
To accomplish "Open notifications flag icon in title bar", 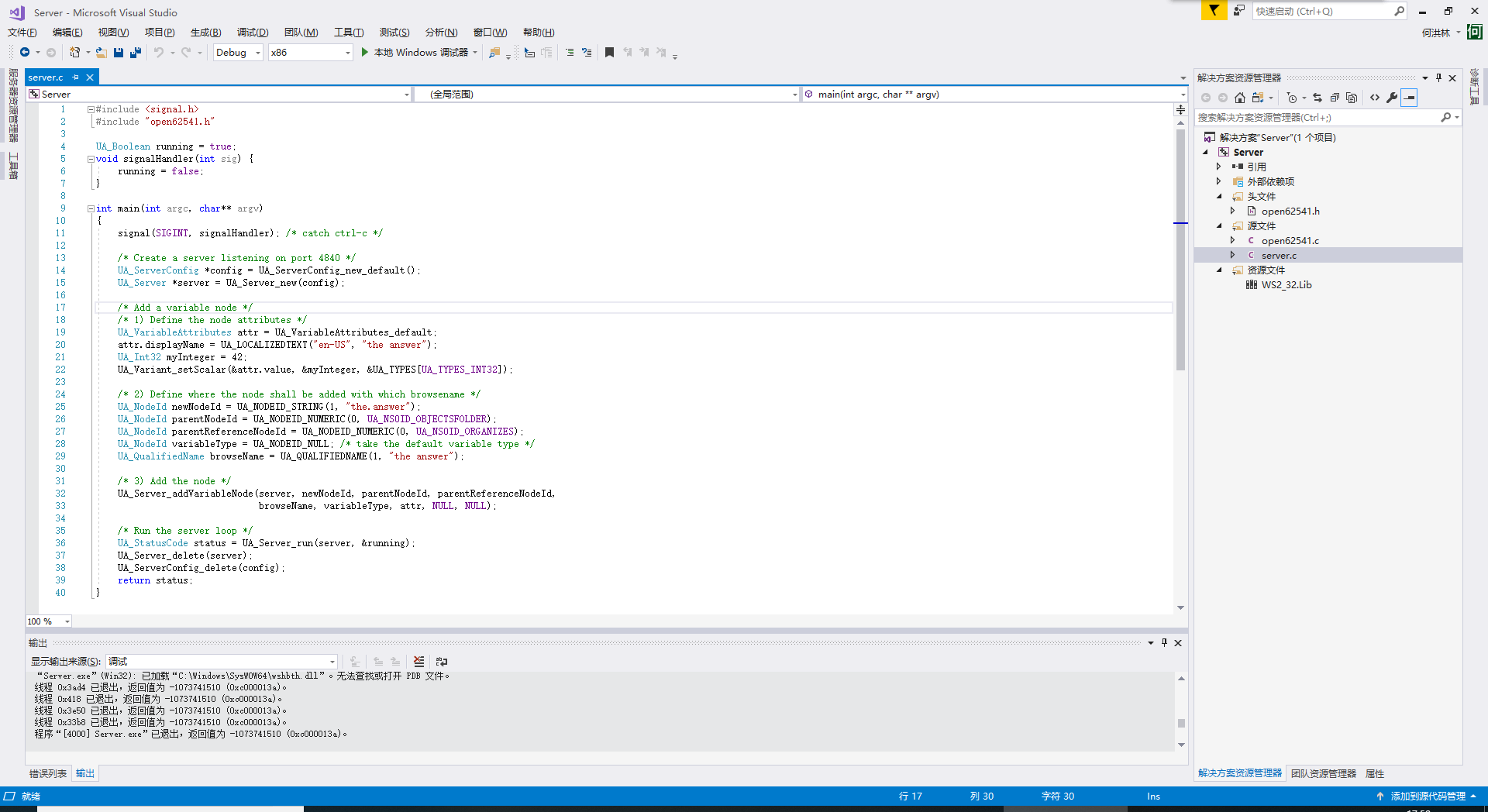I will (1214, 10).
